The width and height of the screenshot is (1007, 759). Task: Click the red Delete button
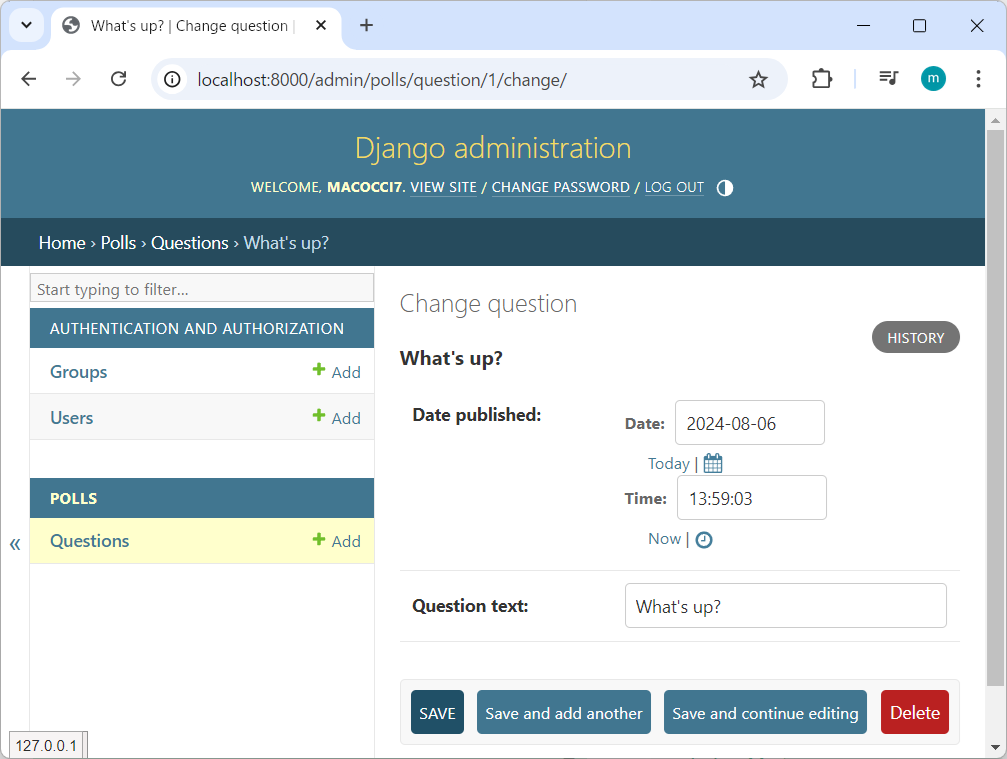pos(914,713)
